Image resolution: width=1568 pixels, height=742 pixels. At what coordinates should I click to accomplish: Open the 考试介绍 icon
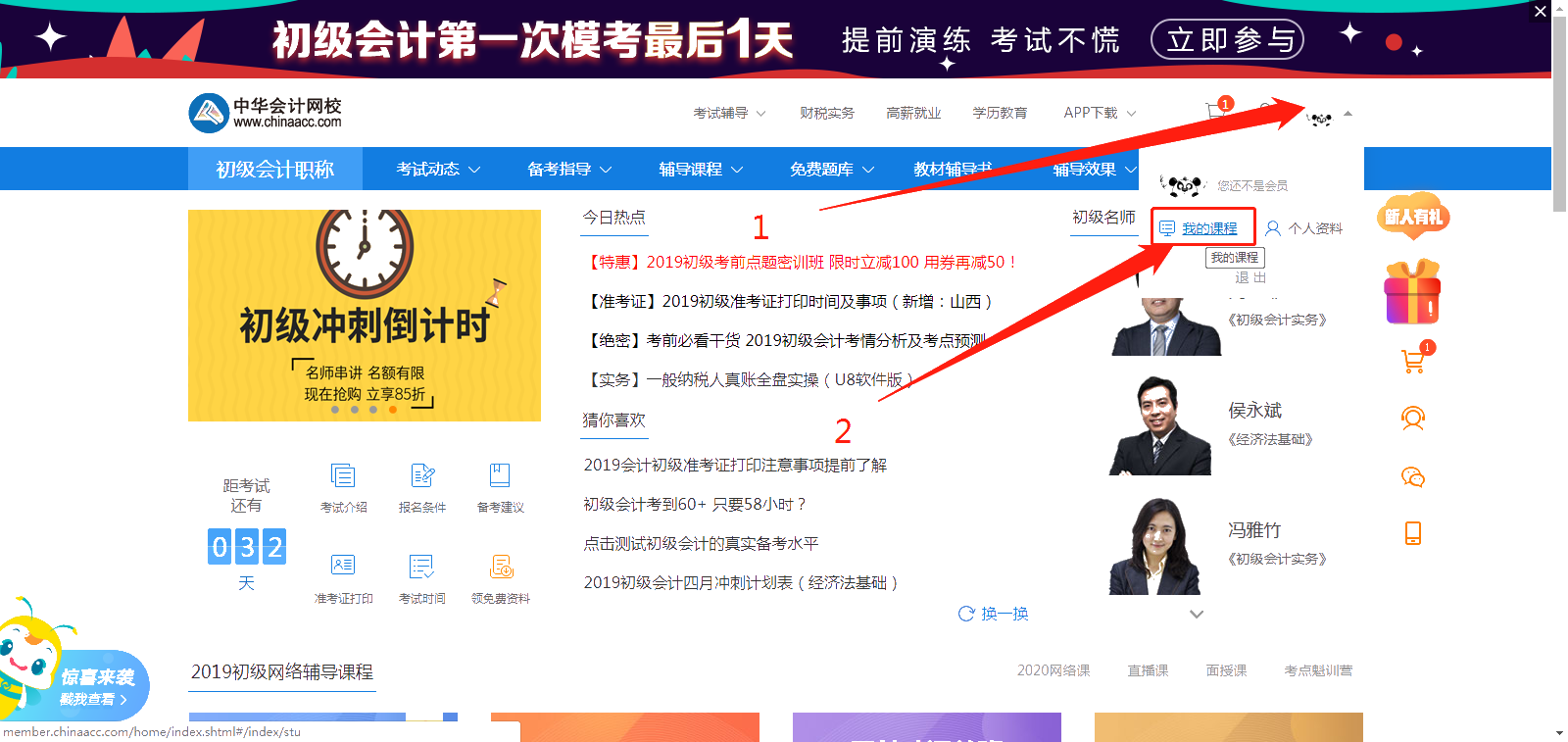[x=343, y=476]
